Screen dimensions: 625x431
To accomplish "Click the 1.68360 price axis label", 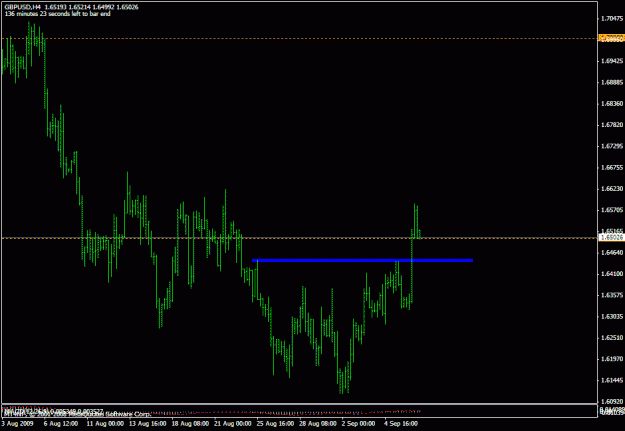I will click(612, 104).
